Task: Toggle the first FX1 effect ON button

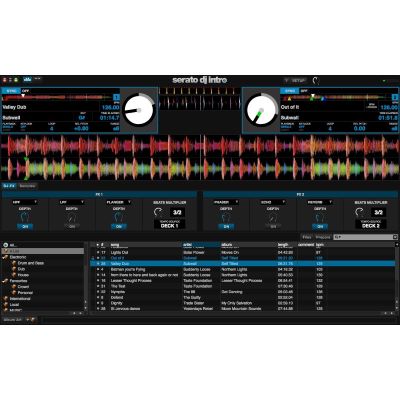Action: coord(25,227)
